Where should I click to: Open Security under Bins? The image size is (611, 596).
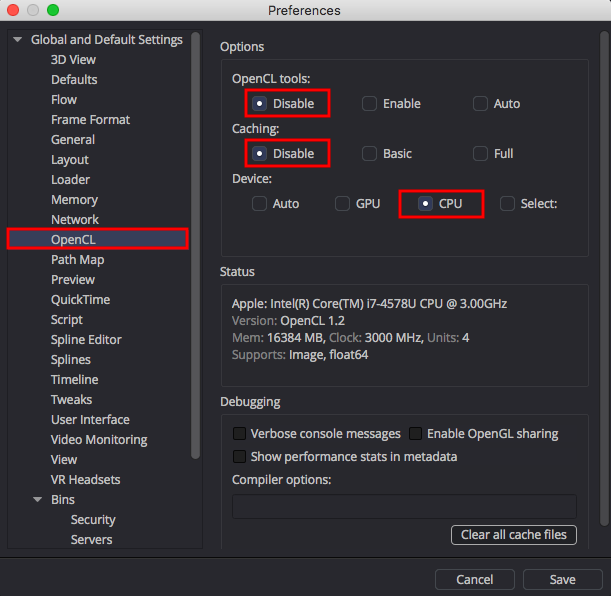pos(93,520)
